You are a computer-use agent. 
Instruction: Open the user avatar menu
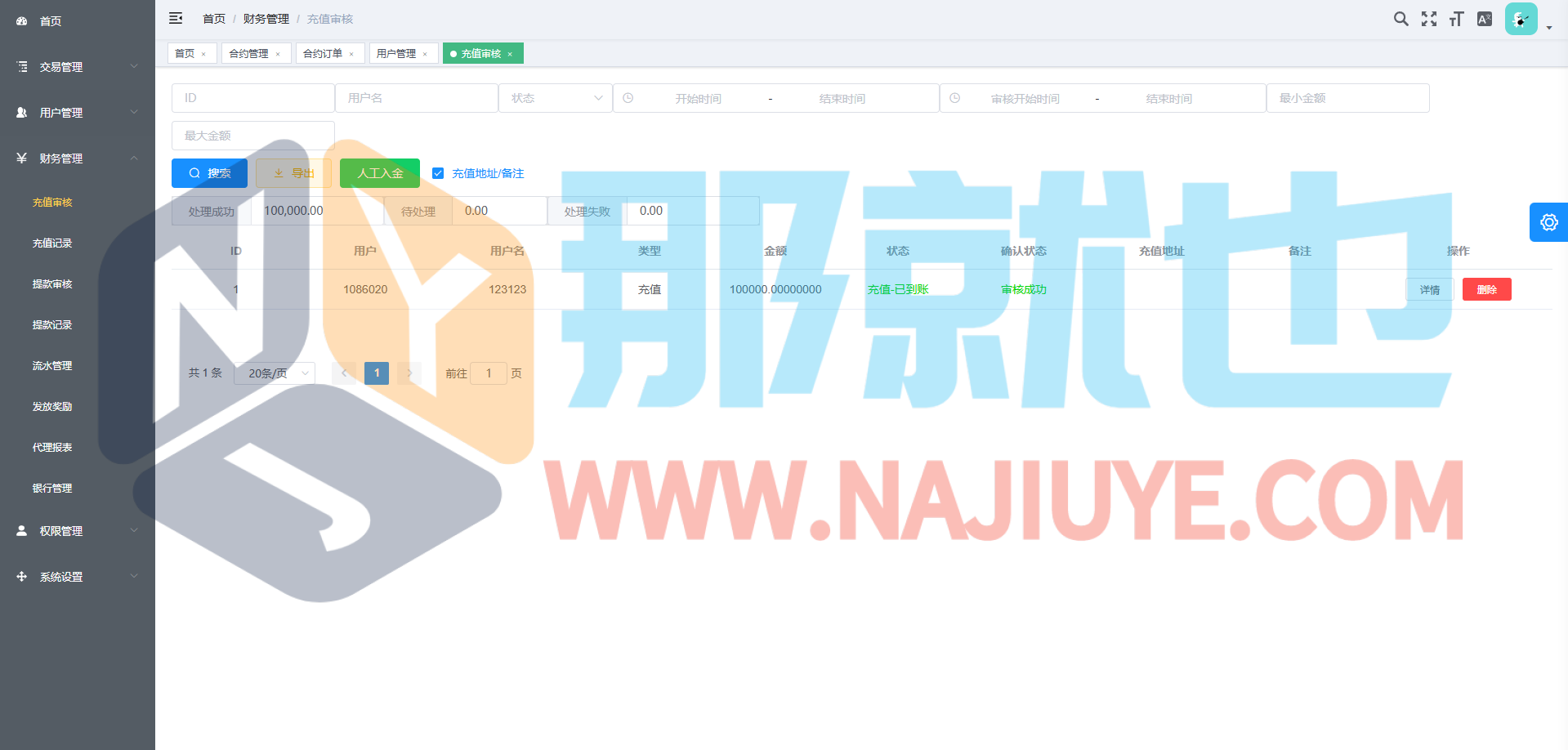pyautogui.click(x=1521, y=20)
